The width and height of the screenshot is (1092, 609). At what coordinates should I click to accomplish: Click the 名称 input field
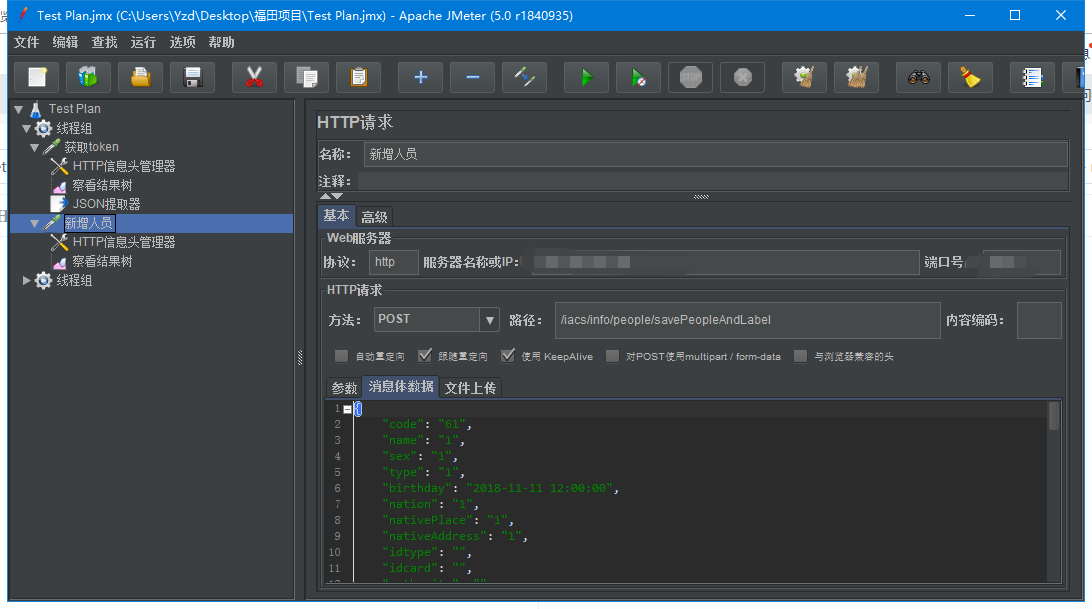point(715,154)
